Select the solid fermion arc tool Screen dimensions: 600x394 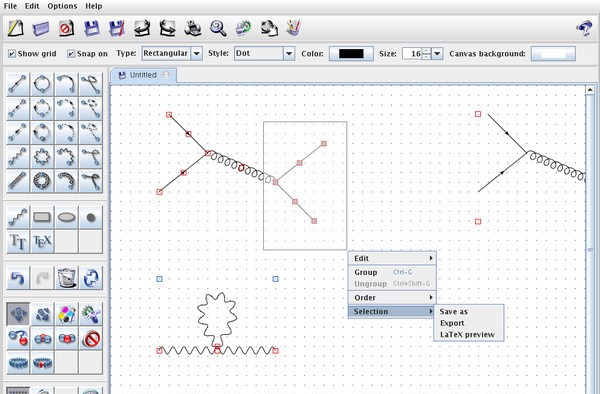coord(66,84)
